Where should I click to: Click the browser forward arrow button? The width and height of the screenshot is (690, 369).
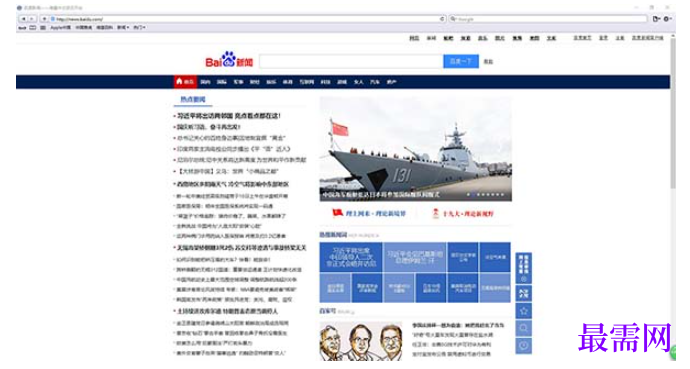pos(32,19)
